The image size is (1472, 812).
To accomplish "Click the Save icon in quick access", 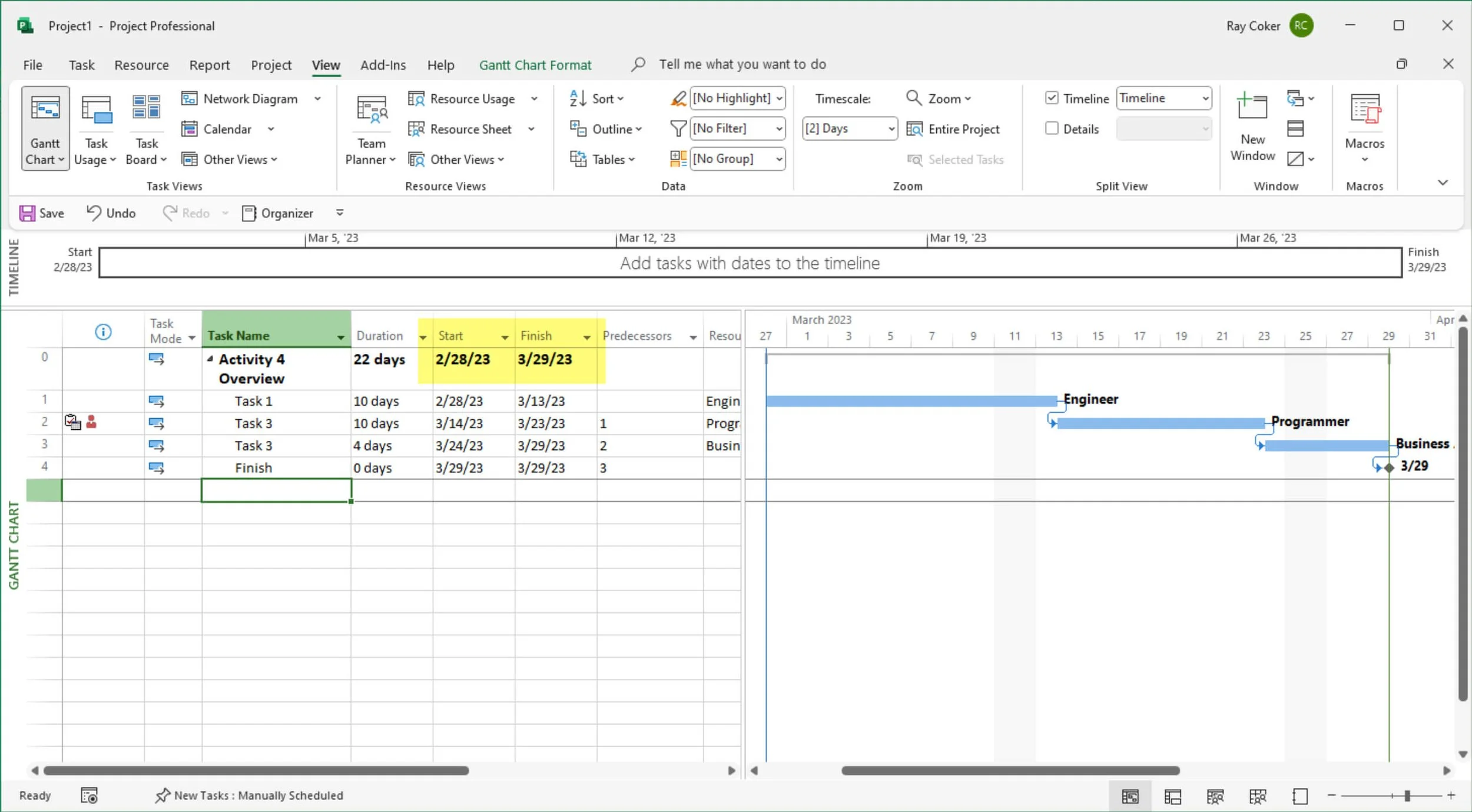I will click(x=27, y=213).
